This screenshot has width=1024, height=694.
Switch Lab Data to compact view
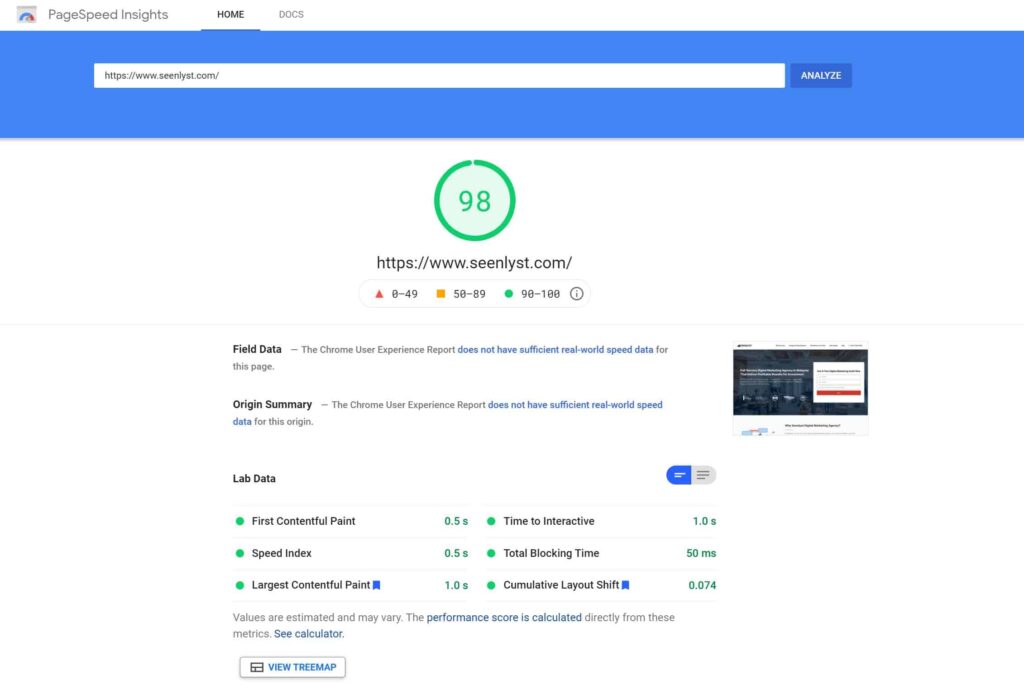tap(679, 475)
